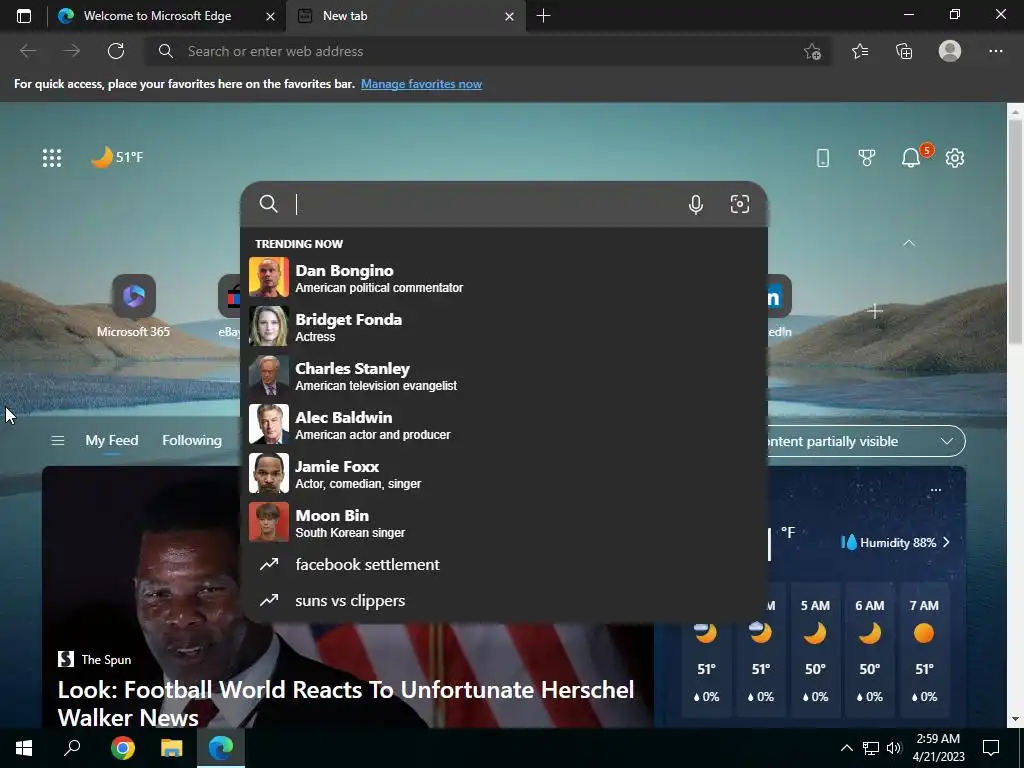Open Windows taskbar search
Image resolution: width=1024 pixels, height=768 pixels.
72,748
